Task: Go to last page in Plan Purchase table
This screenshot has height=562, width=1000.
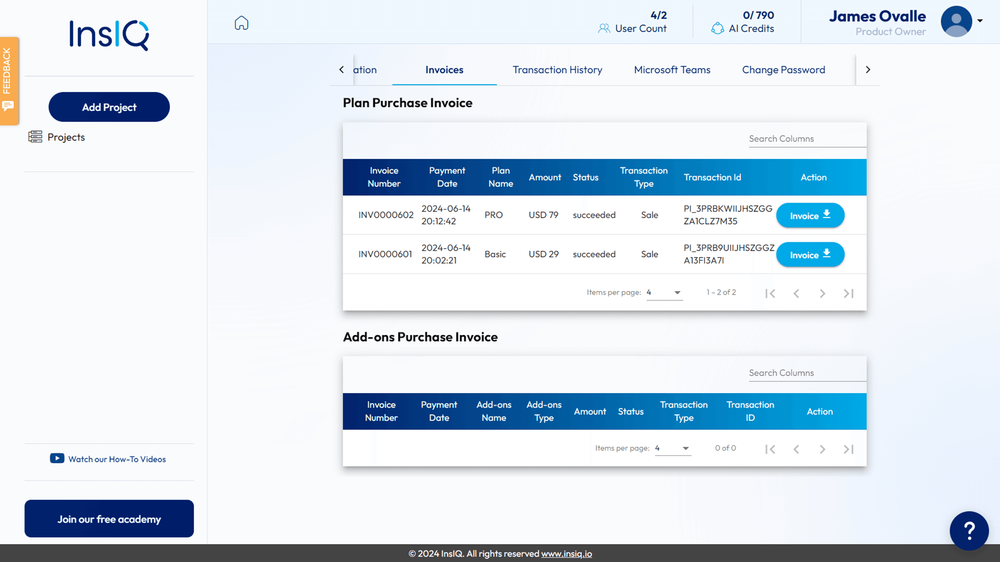Action: pos(848,293)
